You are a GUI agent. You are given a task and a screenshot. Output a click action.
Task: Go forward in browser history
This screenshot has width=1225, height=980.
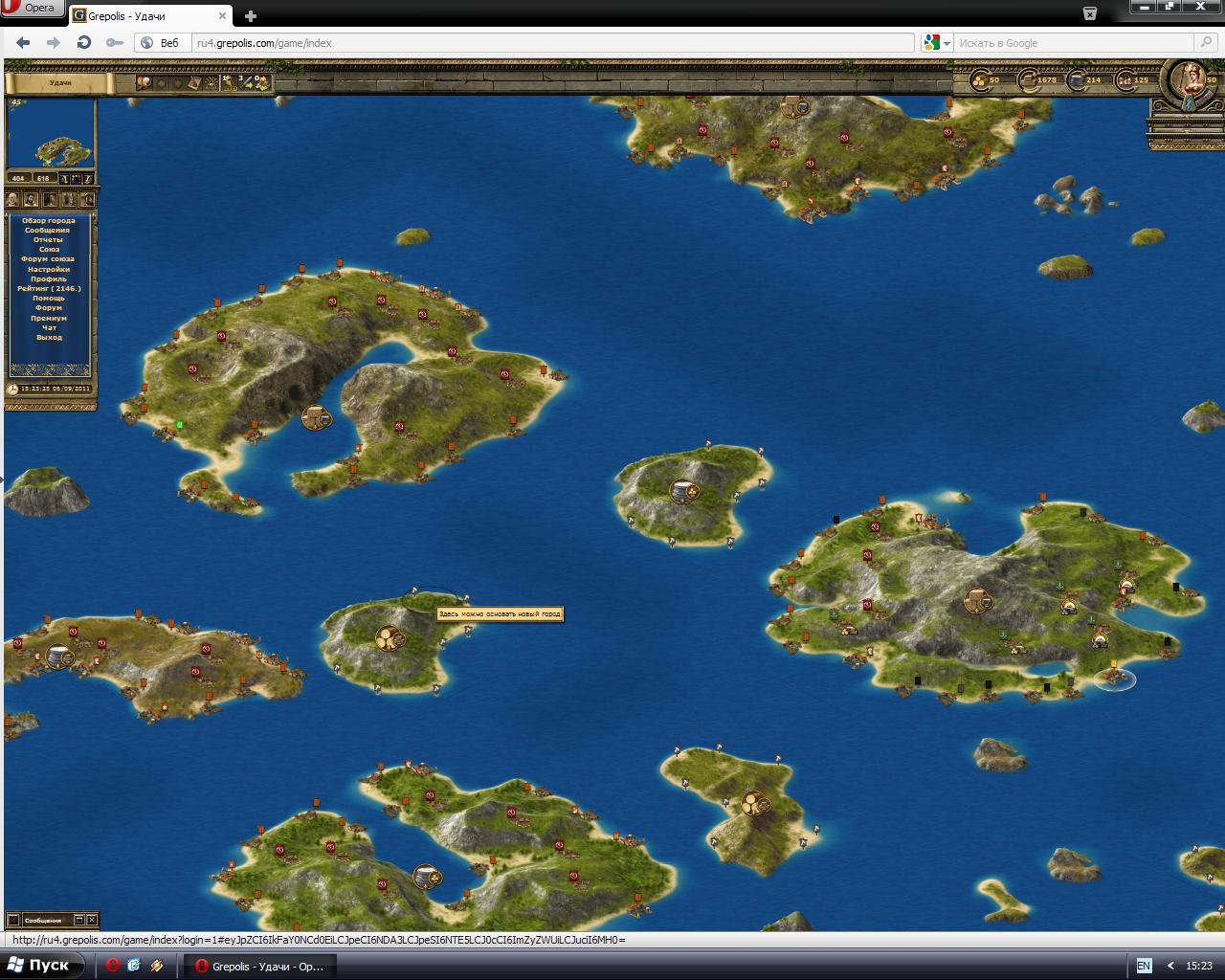(x=54, y=43)
